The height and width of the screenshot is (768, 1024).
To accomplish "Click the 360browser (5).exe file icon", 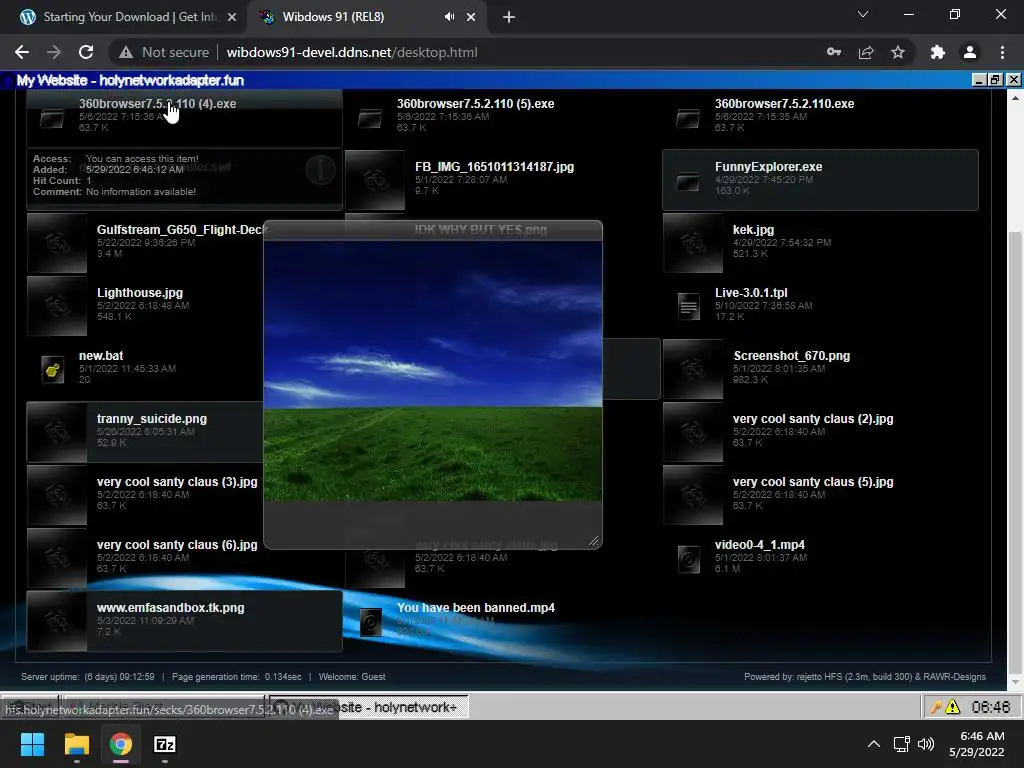I will (370, 119).
